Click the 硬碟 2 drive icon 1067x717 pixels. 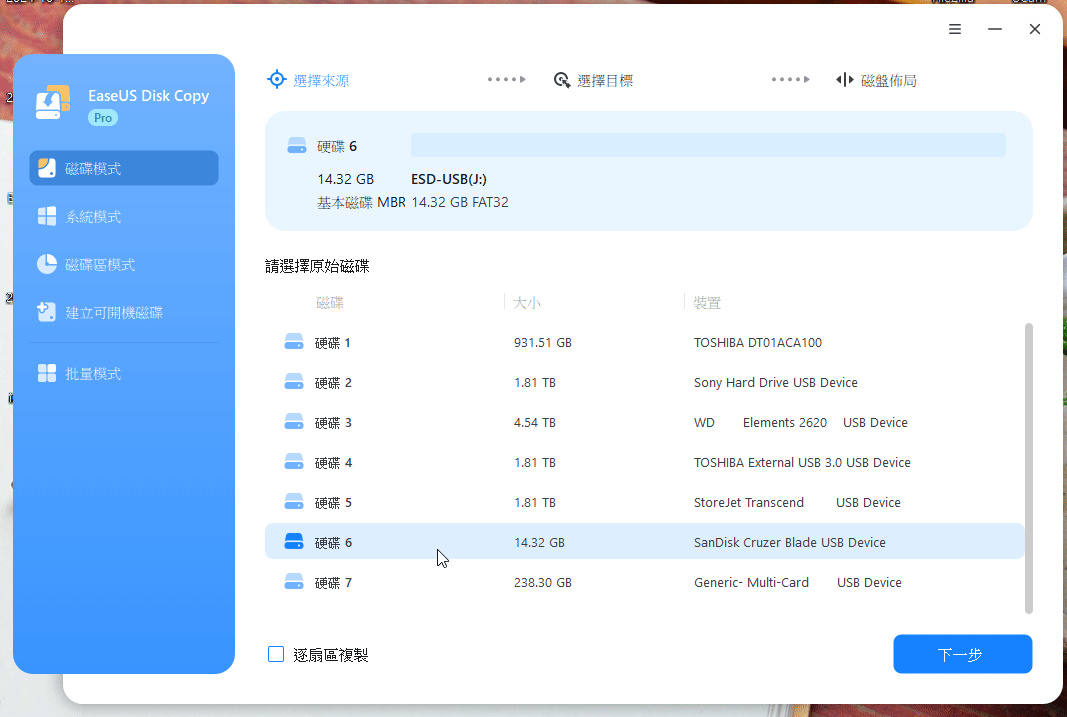pyautogui.click(x=294, y=382)
